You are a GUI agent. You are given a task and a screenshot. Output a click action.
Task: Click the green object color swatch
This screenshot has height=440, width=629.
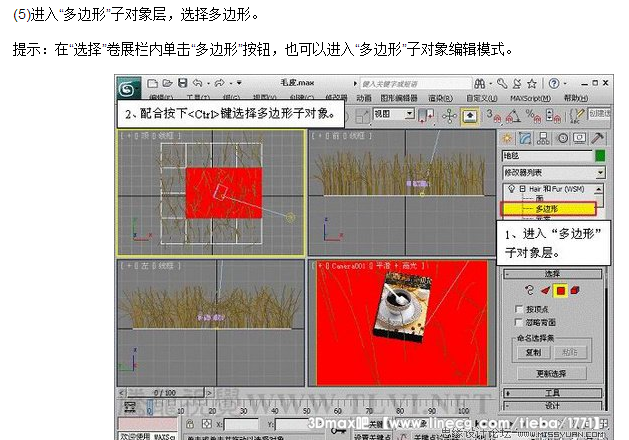600,155
